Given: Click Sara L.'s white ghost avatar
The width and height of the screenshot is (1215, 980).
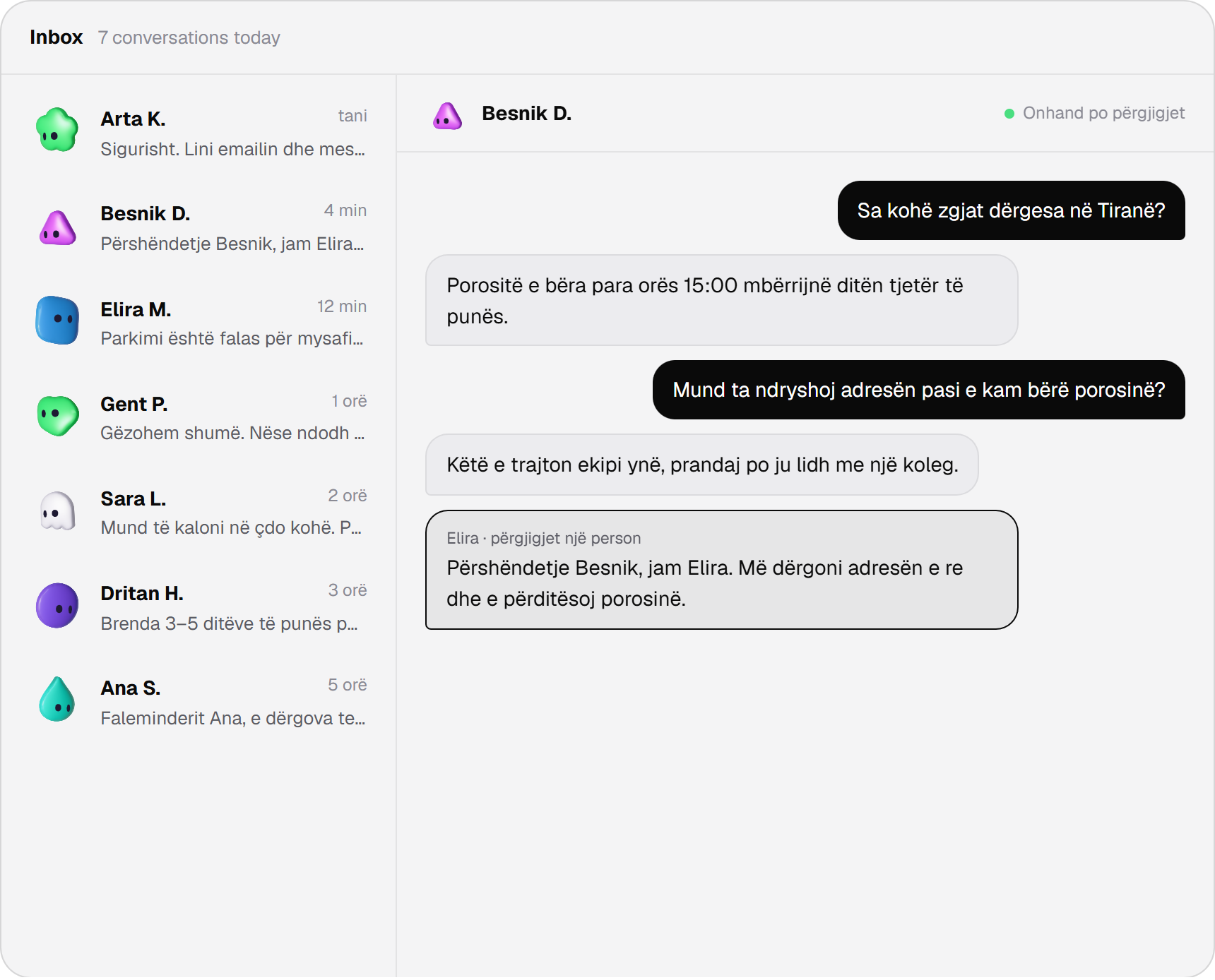Looking at the screenshot, I should [x=57, y=511].
